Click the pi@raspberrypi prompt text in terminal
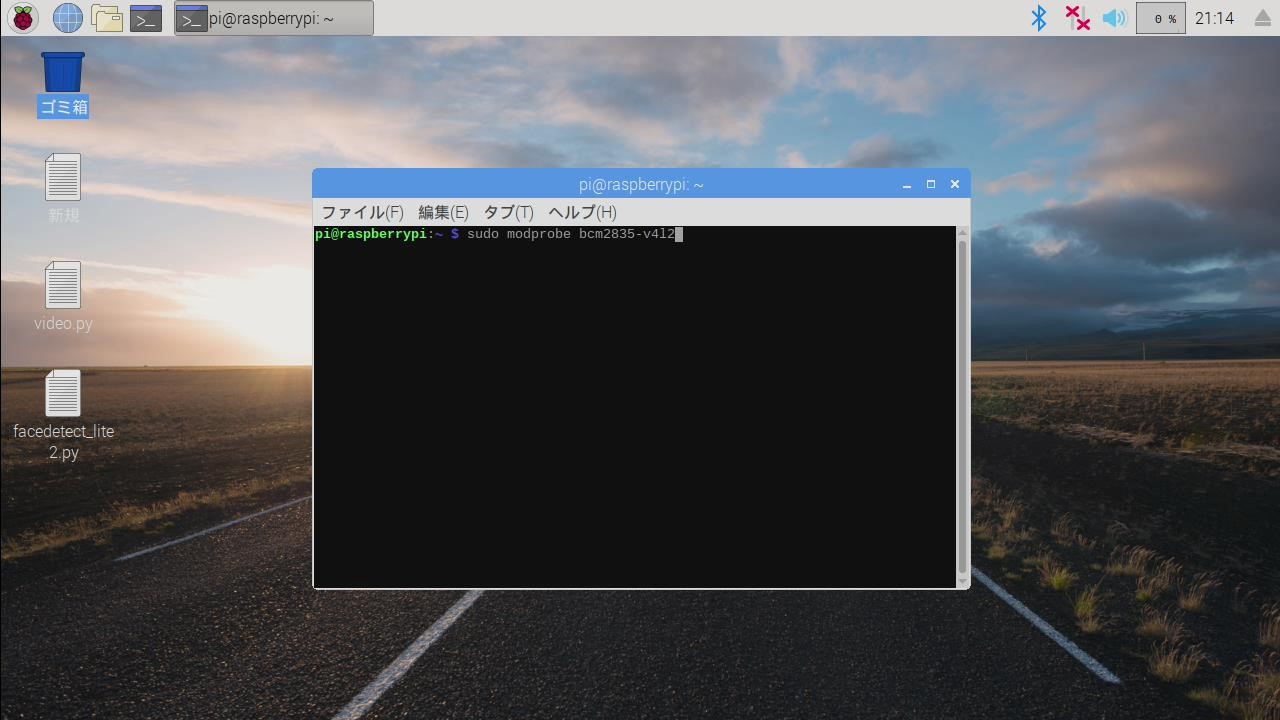 pos(371,234)
